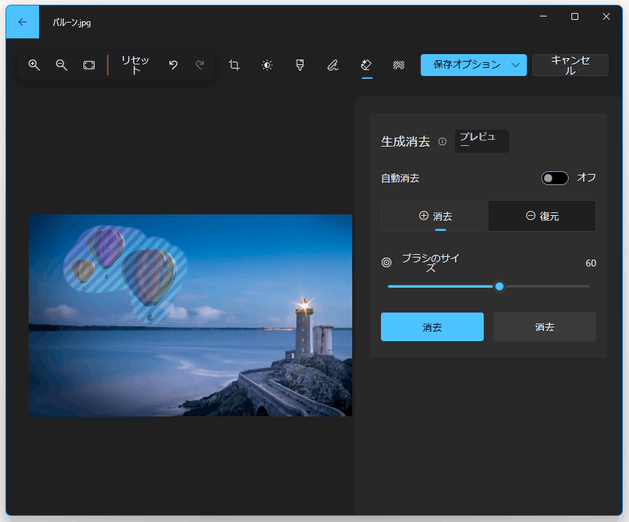The width and height of the screenshot is (629, 522).
Task: Click the プレビュー preview badge
Action: 482,141
